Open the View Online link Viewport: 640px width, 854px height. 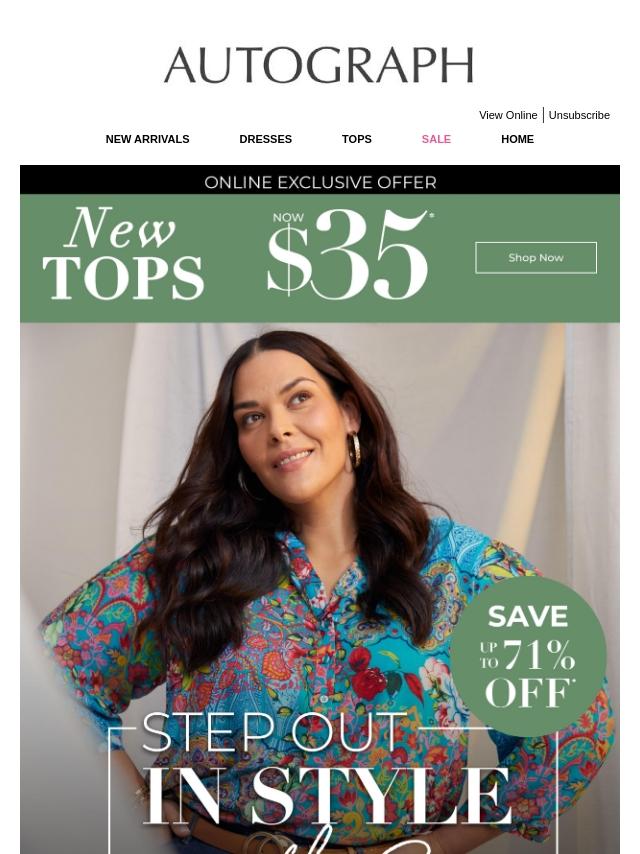(x=508, y=115)
